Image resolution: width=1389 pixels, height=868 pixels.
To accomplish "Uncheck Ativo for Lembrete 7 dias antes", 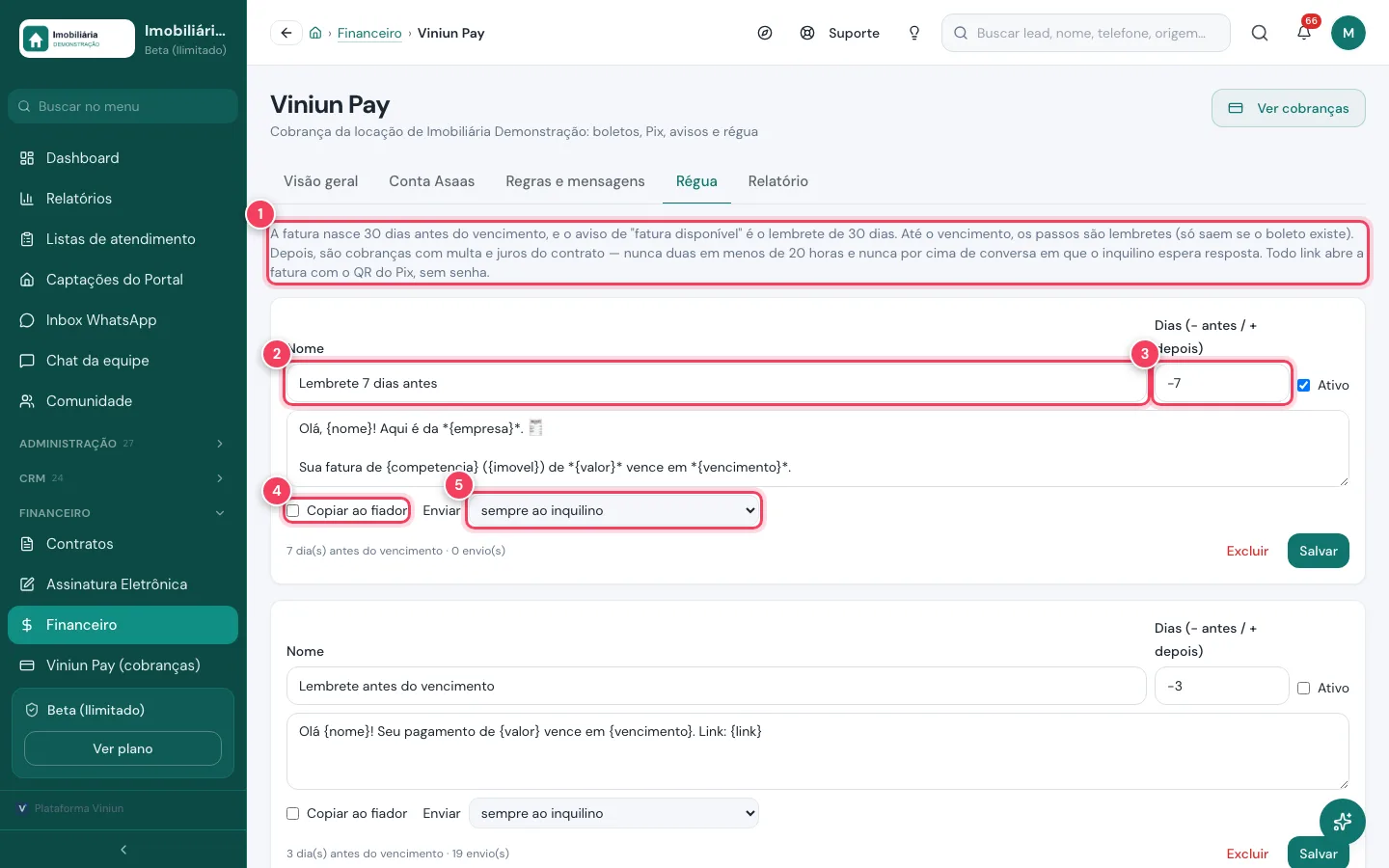I will point(1304,385).
